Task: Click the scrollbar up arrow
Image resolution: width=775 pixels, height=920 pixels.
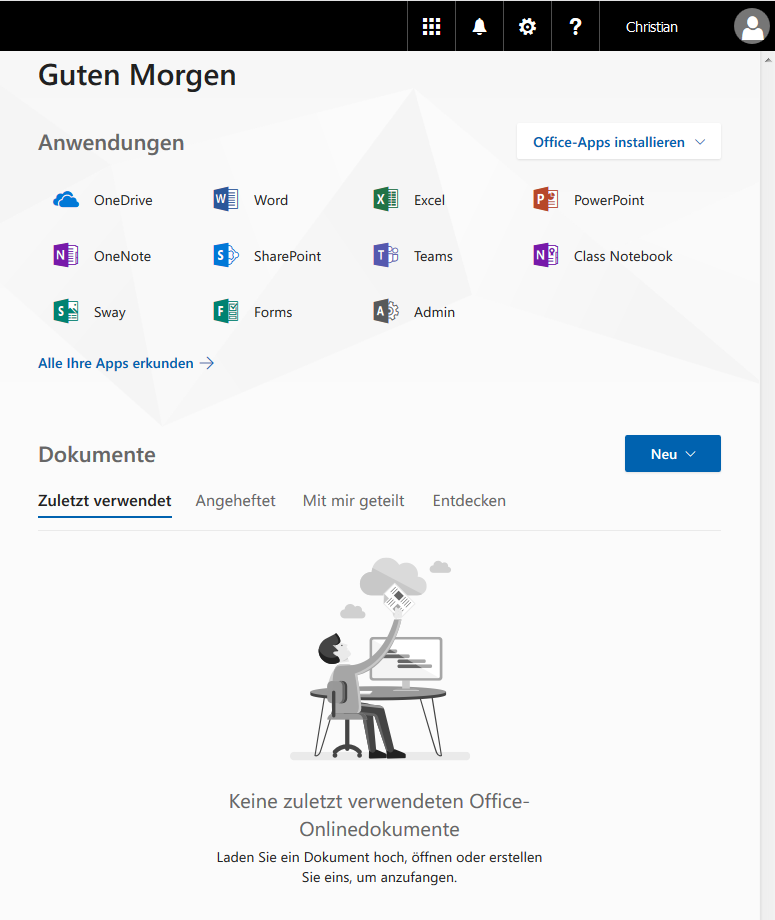Action: 768,59
